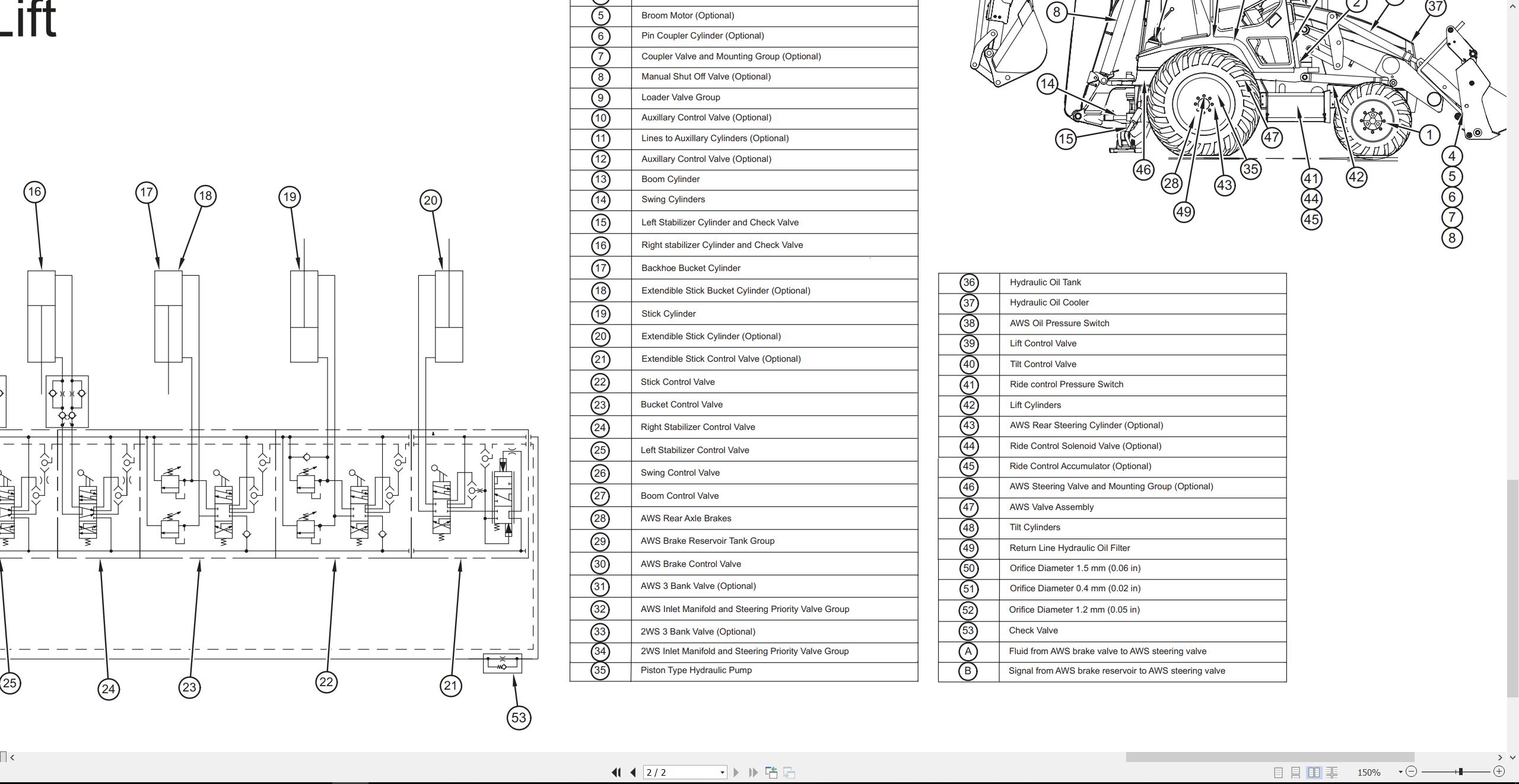Click 'Tilt Control Valve' text
This screenshot has height=784, width=1519.
click(x=1043, y=364)
